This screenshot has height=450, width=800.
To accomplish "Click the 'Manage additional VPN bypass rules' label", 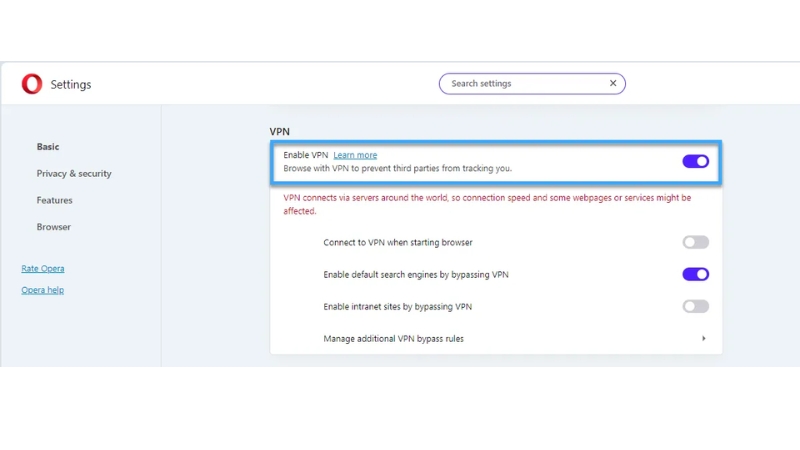I will click(393, 339).
